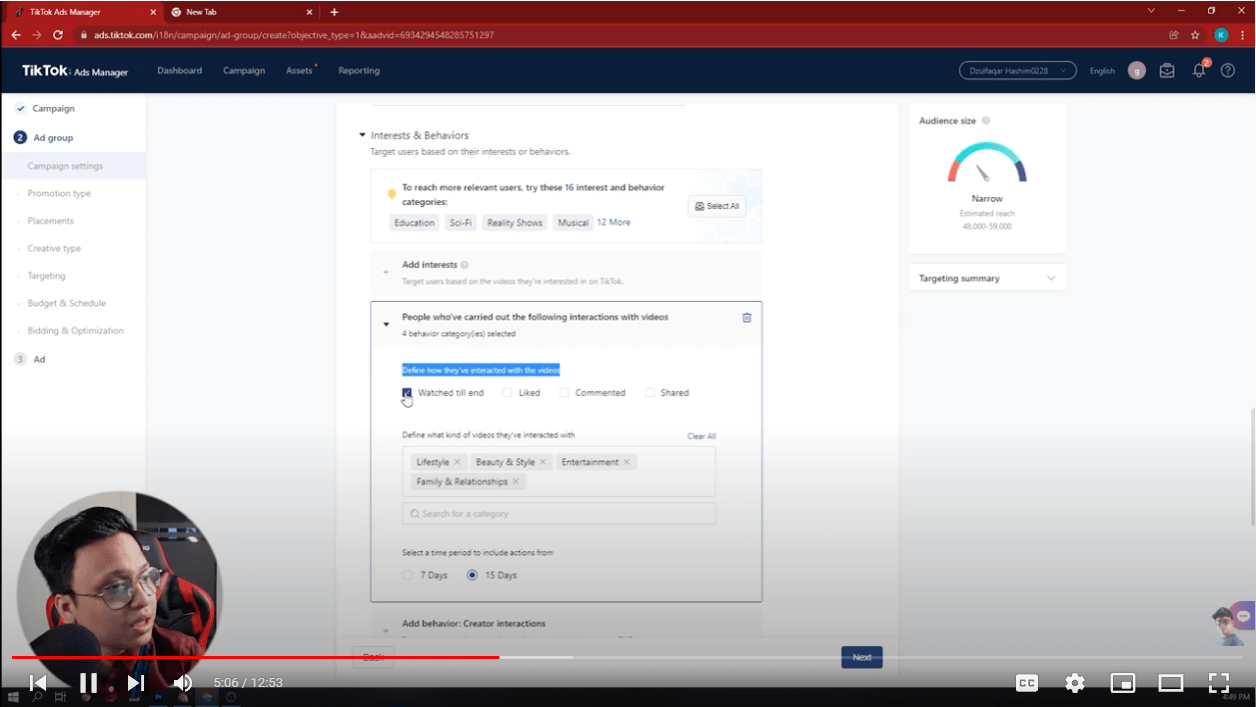Image resolution: width=1256 pixels, height=707 pixels.
Task: Go to the Reporting menu item
Action: [x=358, y=71]
